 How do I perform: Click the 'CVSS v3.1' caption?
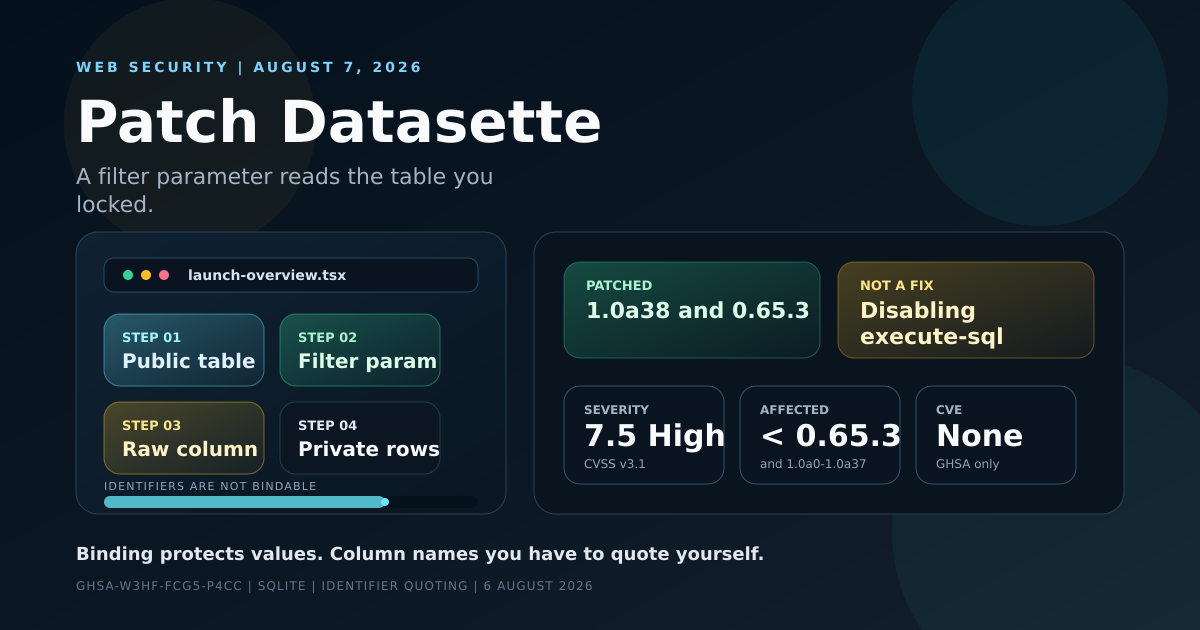(x=615, y=464)
